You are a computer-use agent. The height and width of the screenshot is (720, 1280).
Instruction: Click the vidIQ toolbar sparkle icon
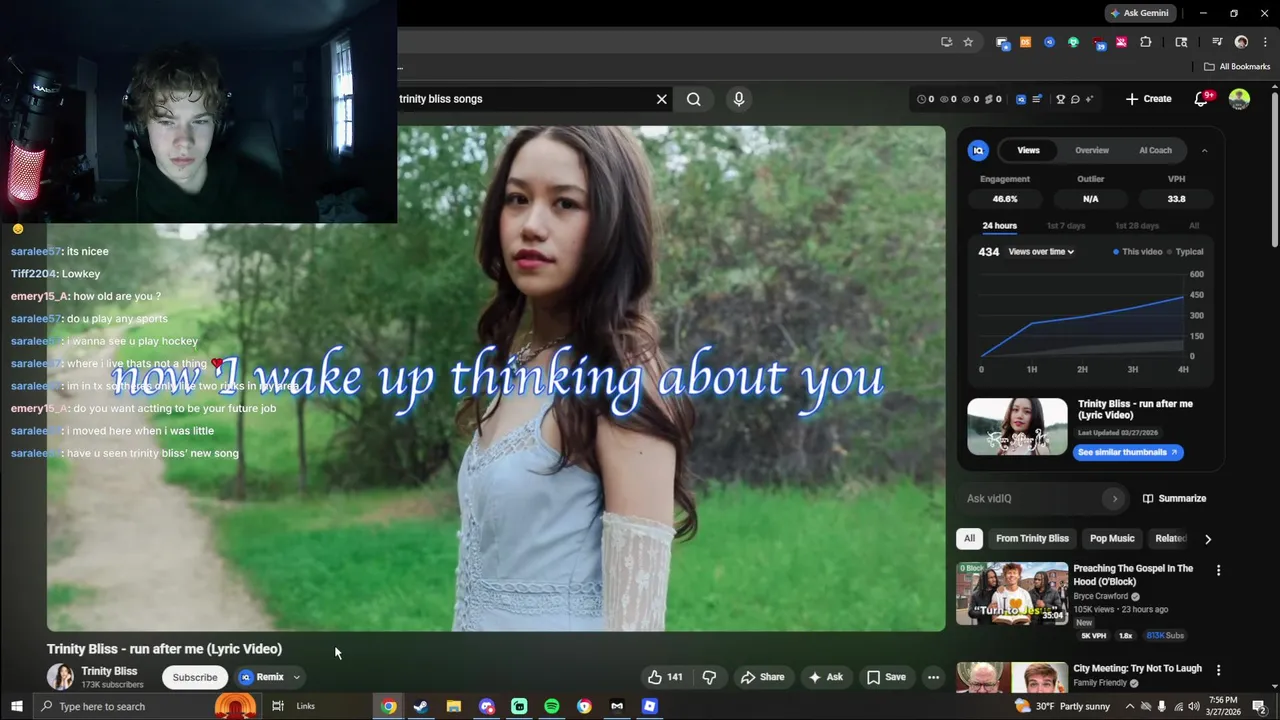click(1089, 99)
